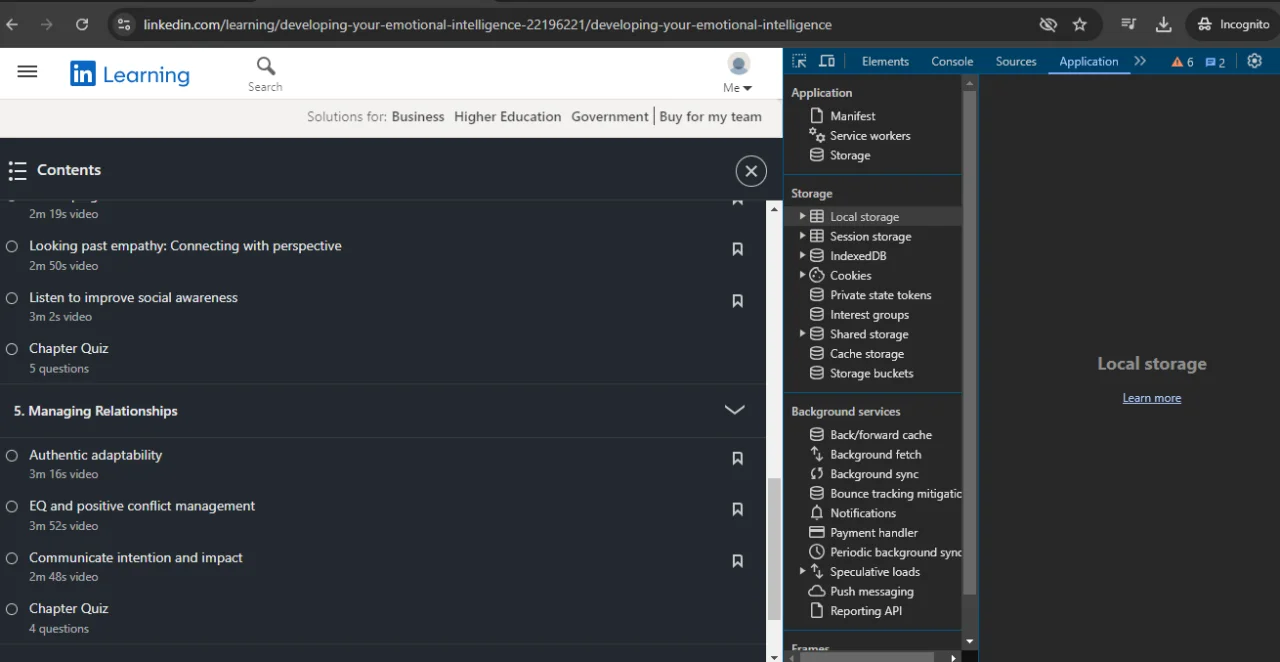The height and width of the screenshot is (662, 1280).
Task: Bookmark page with star icon
Action: point(1080,24)
